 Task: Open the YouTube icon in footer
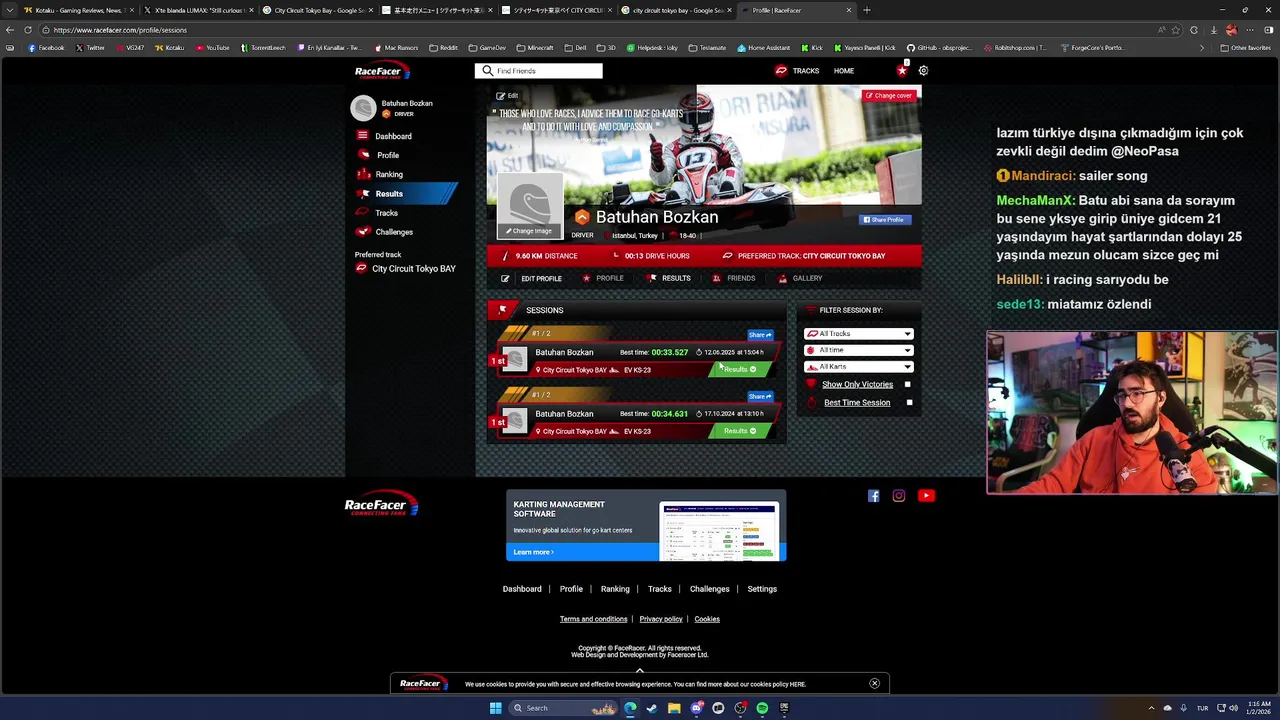point(926,496)
